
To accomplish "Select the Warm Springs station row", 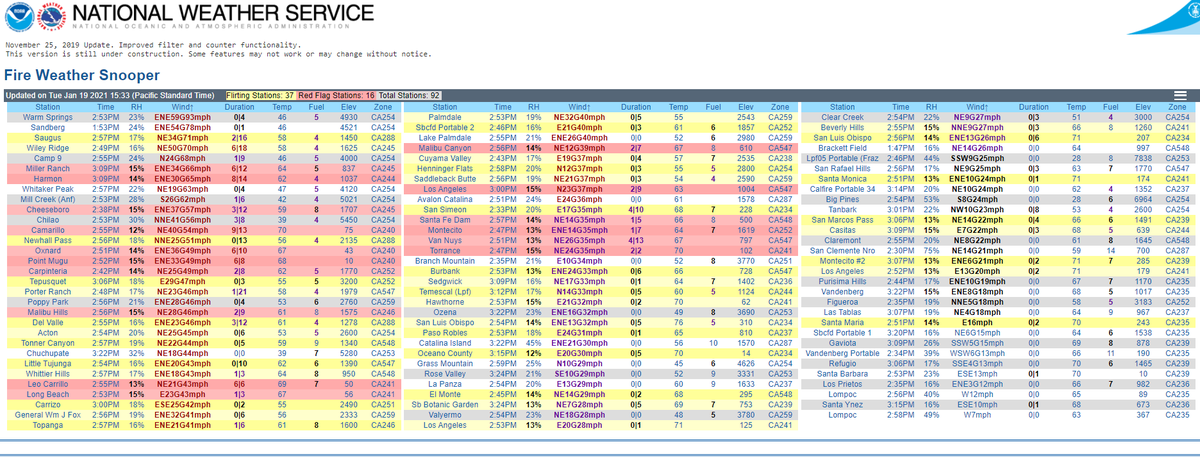I will (203, 117).
